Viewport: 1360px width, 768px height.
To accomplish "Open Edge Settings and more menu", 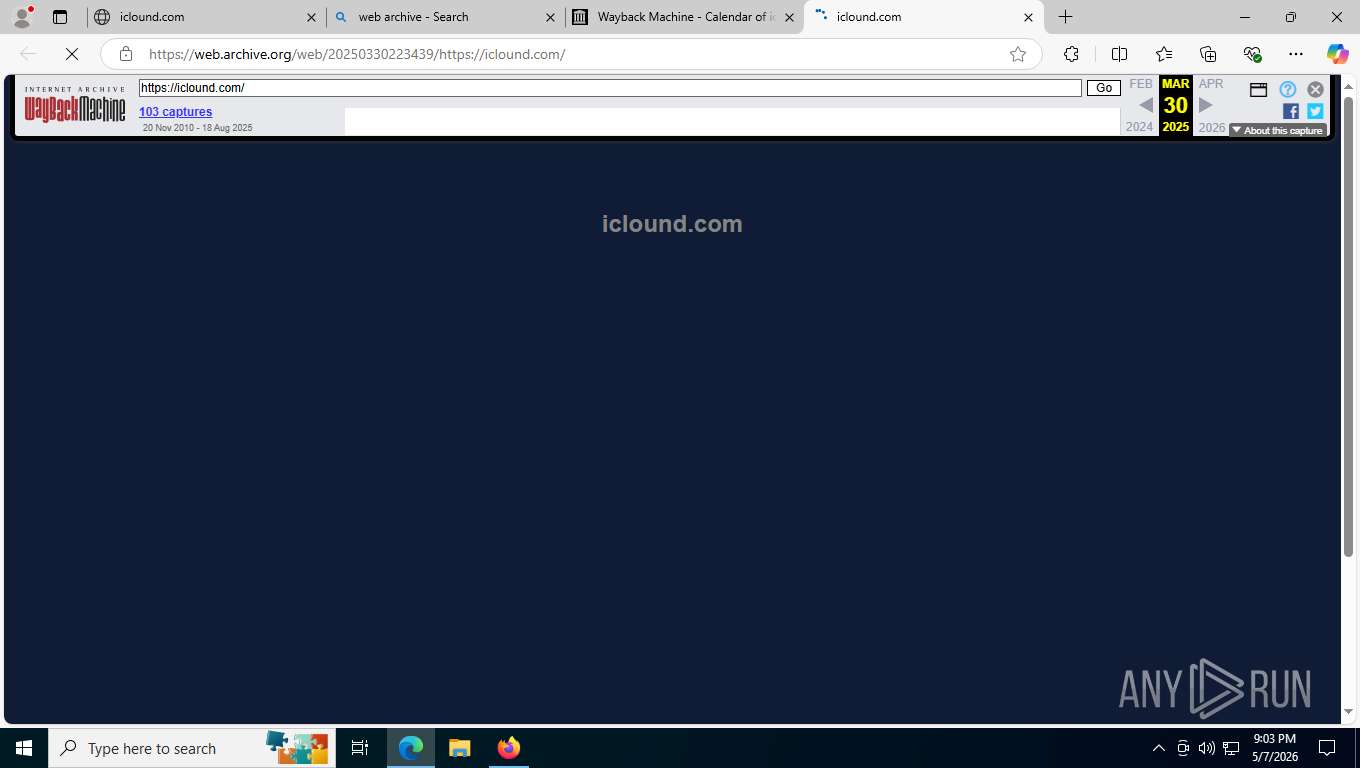I will (x=1296, y=54).
